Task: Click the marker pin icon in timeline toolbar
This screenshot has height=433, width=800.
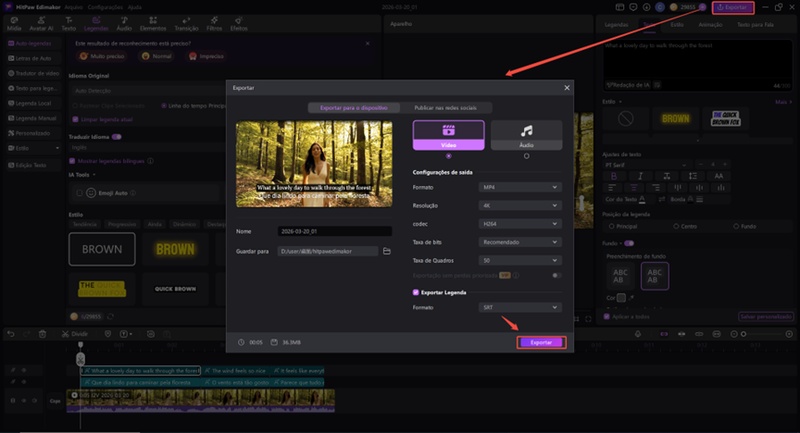Action: [x=108, y=334]
